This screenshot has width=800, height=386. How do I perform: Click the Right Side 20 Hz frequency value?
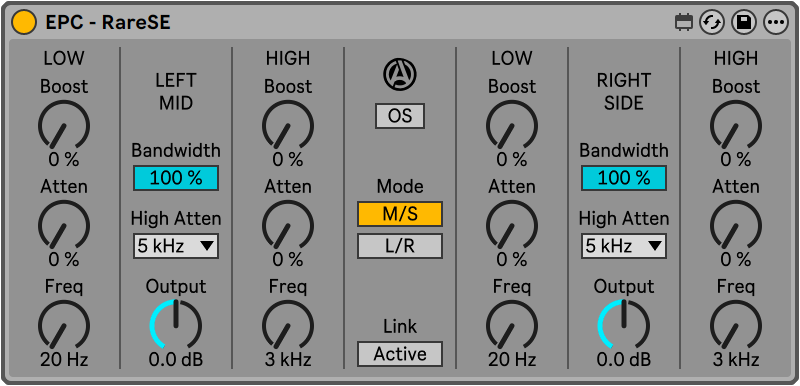pyautogui.click(x=512, y=360)
